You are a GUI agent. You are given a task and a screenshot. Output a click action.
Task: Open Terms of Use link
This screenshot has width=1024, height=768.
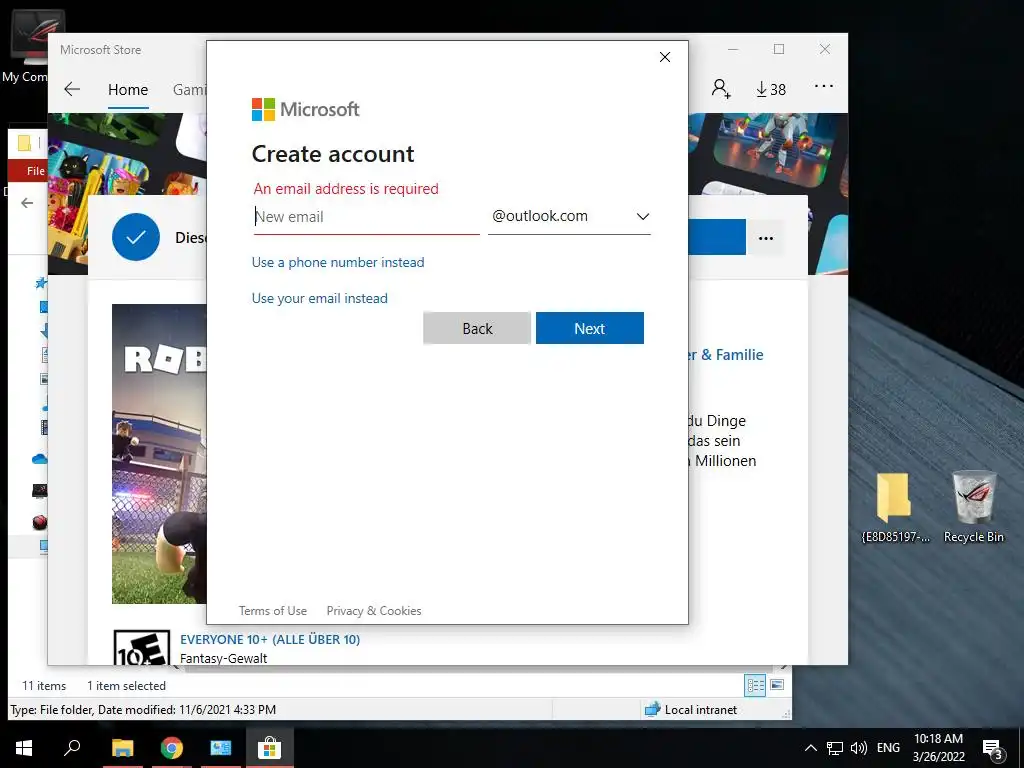(272, 611)
